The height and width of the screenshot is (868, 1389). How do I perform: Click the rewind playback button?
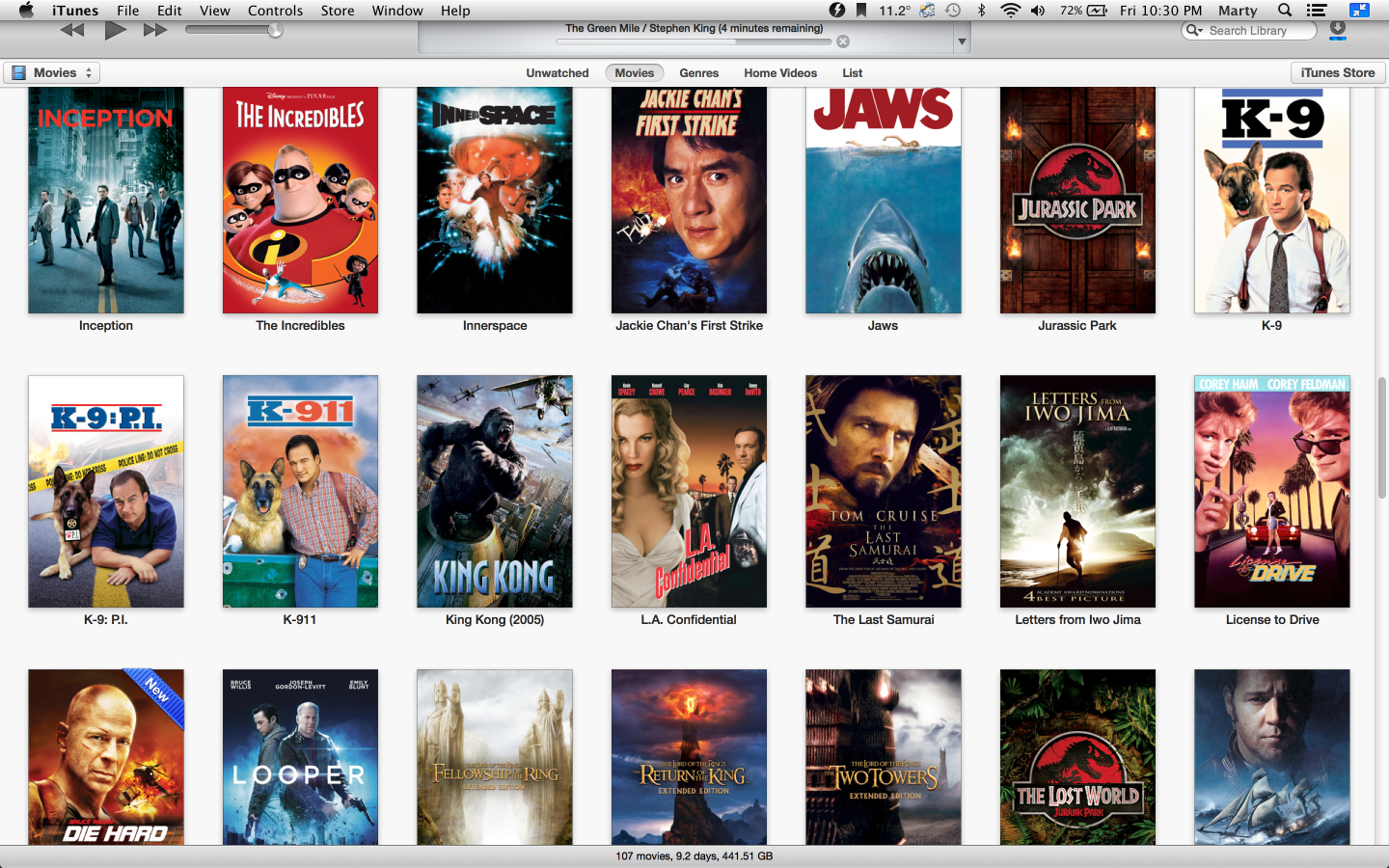[x=72, y=31]
